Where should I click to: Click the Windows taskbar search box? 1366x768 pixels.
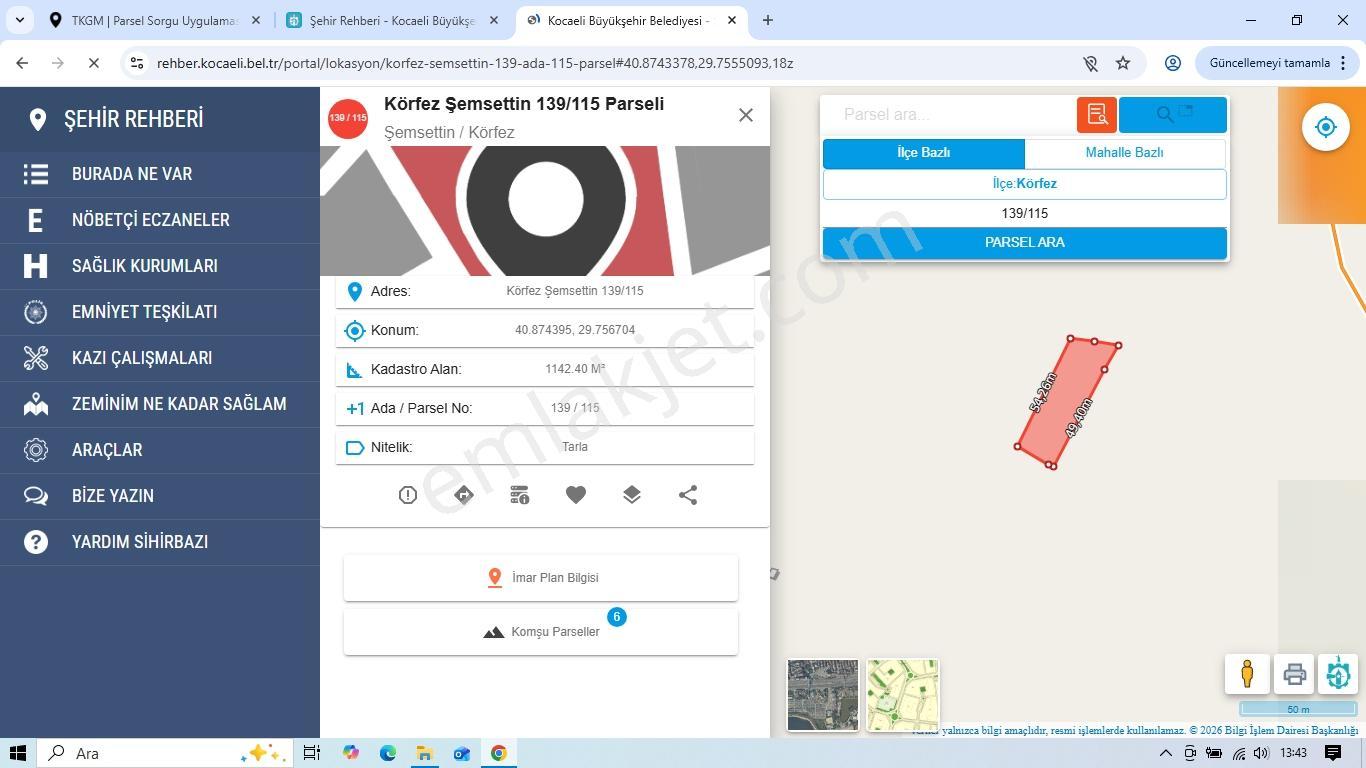click(165, 753)
